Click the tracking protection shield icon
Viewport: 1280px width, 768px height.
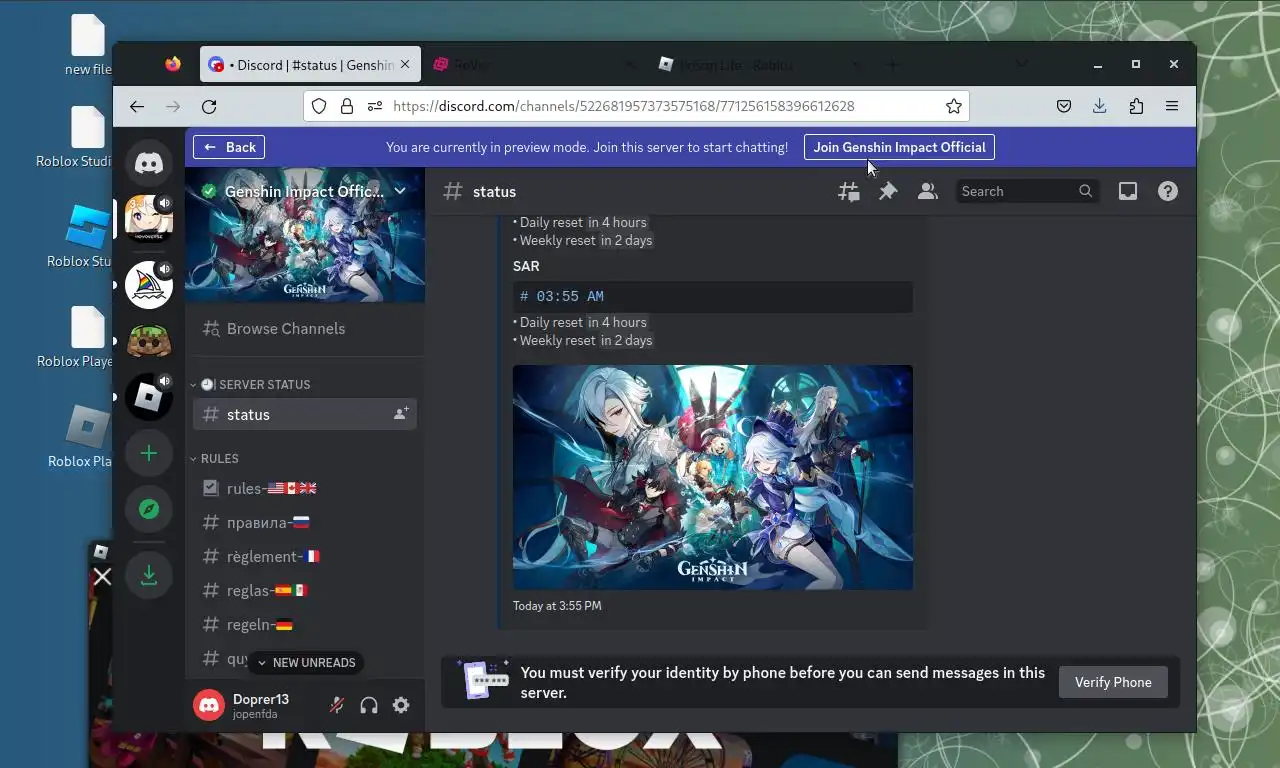pyautogui.click(x=319, y=106)
